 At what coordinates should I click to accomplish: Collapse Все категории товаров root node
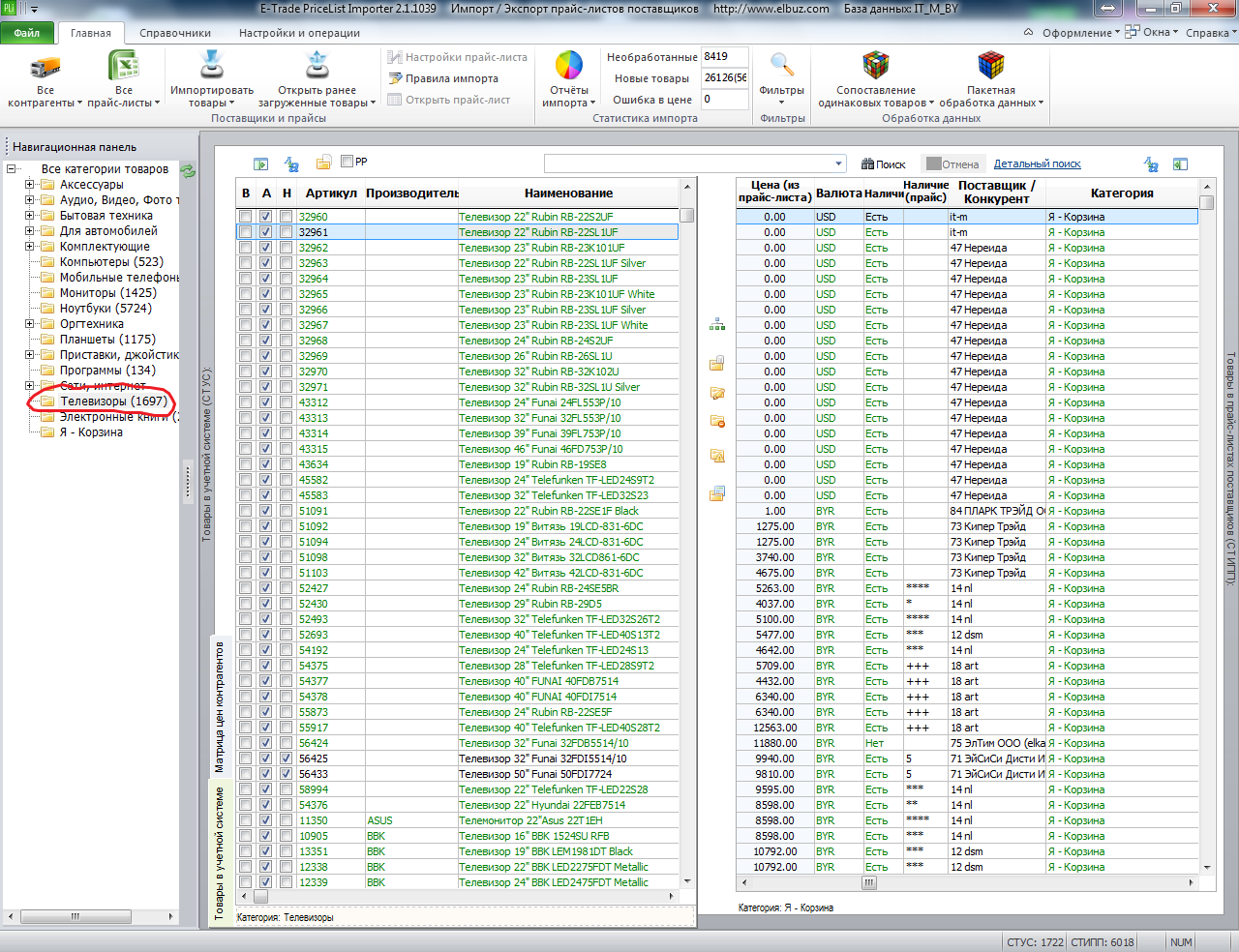point(12,169)
